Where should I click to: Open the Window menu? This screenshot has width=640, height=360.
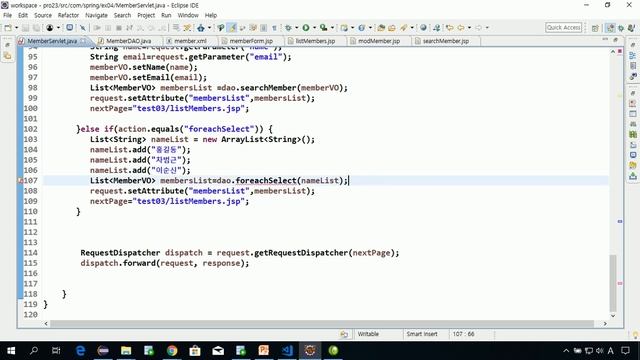[x=188, y=15]
